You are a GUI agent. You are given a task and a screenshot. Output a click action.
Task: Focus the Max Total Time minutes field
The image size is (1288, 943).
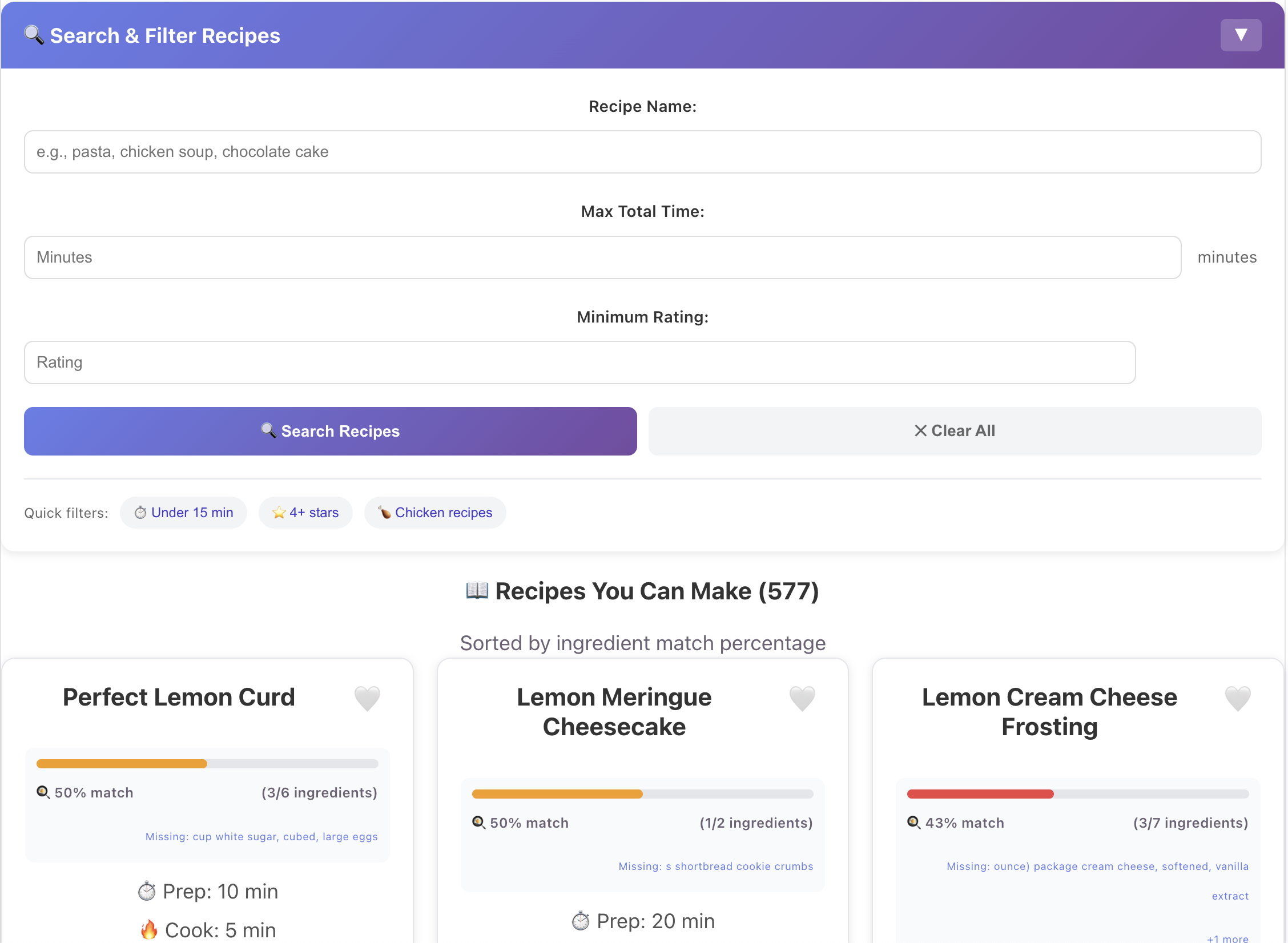pos(602,257)
